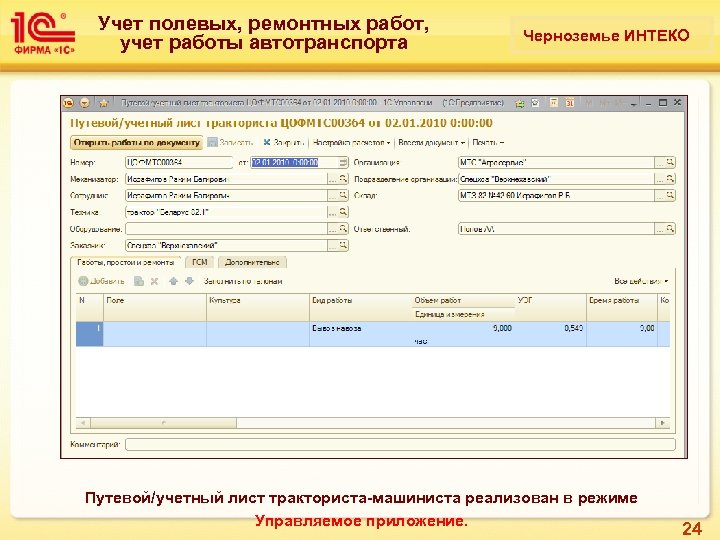Switch to the Дополнительно tab

252,263
